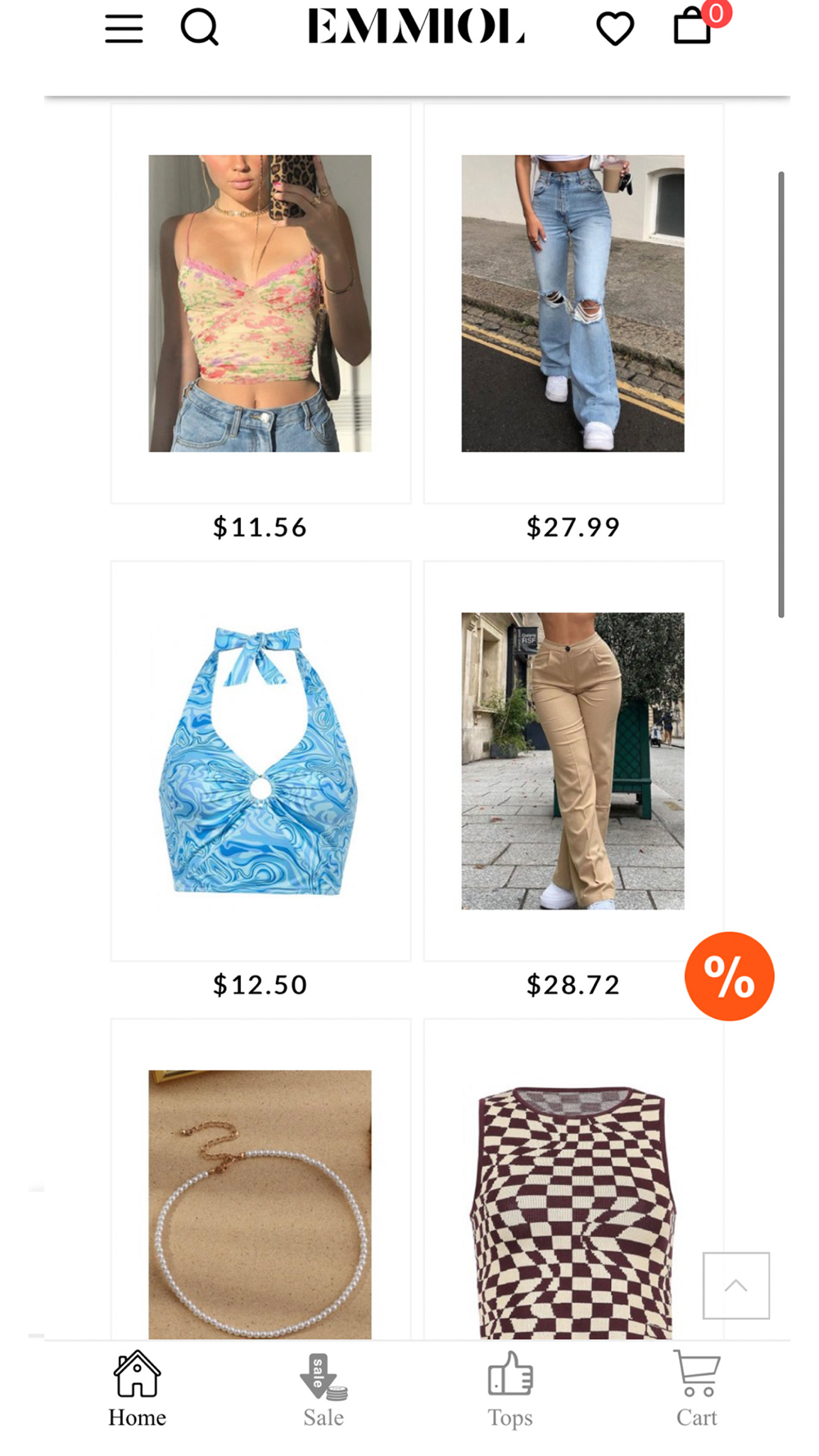Image resolution: width=819 pixels, height=1456 pixels.
Task: Click the orange percent discount badge
Action: 729,976
